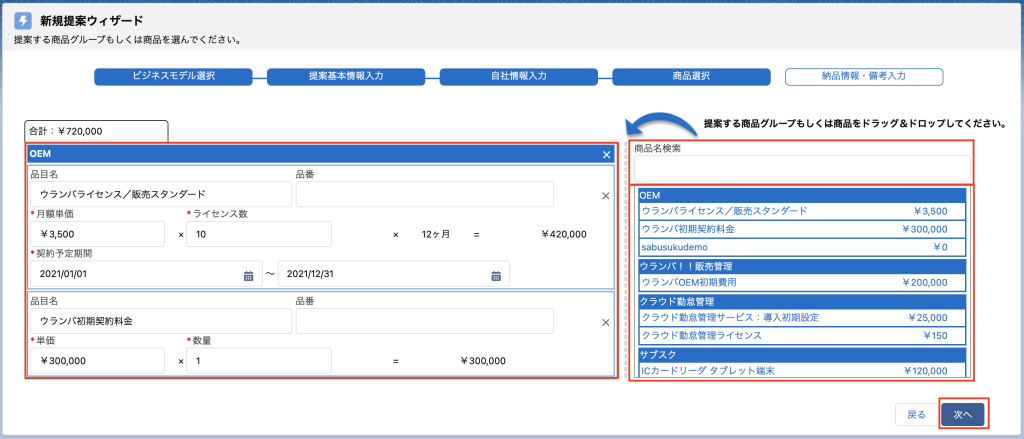Viewport: 1024px width, 439px height.
Task: Select クラウド勤怠管理ライセンス product
Action: [x=801, y=336]
